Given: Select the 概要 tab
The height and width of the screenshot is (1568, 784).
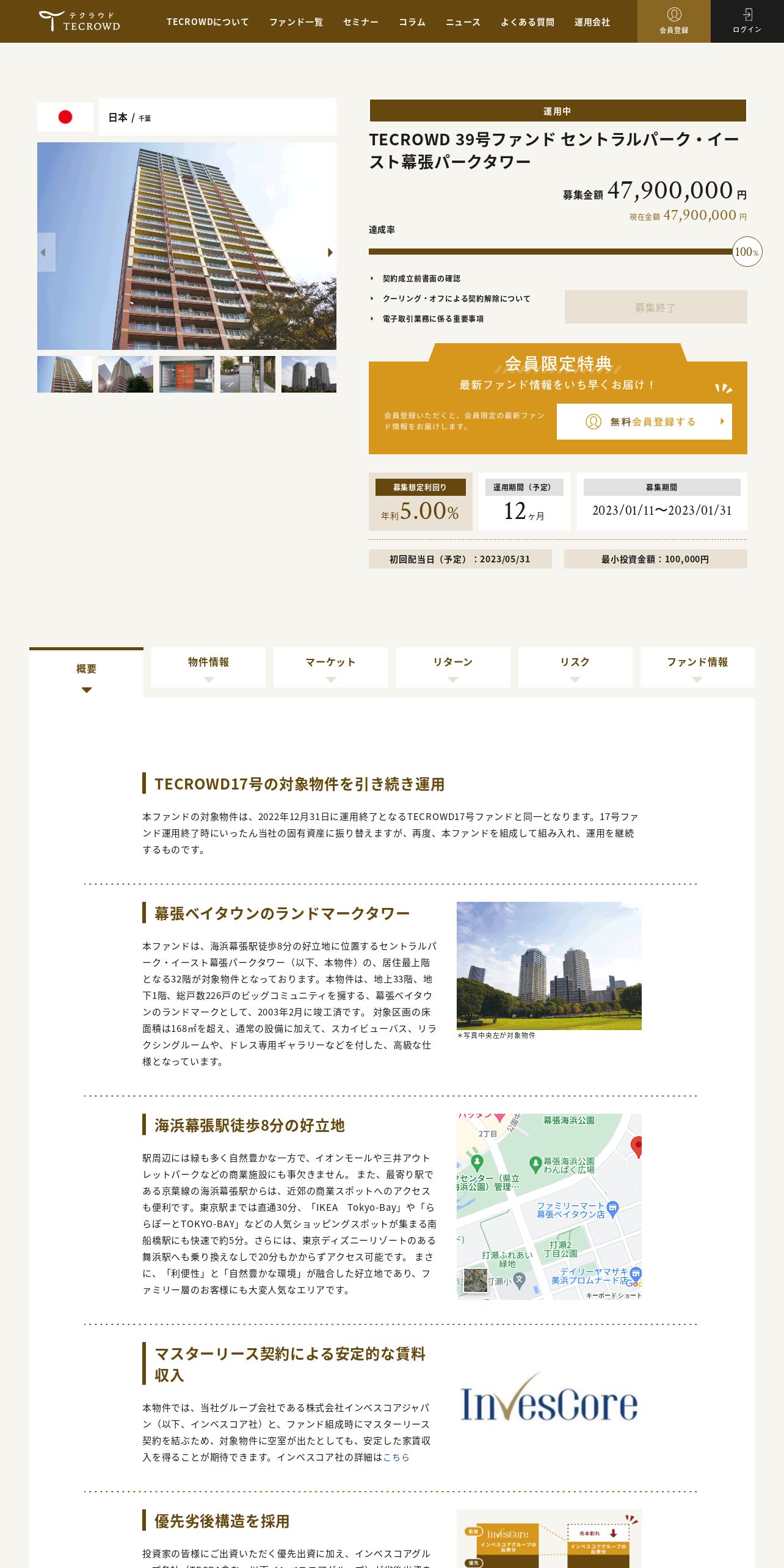Looking at the screenshot, I should click(x=86, y=673).
